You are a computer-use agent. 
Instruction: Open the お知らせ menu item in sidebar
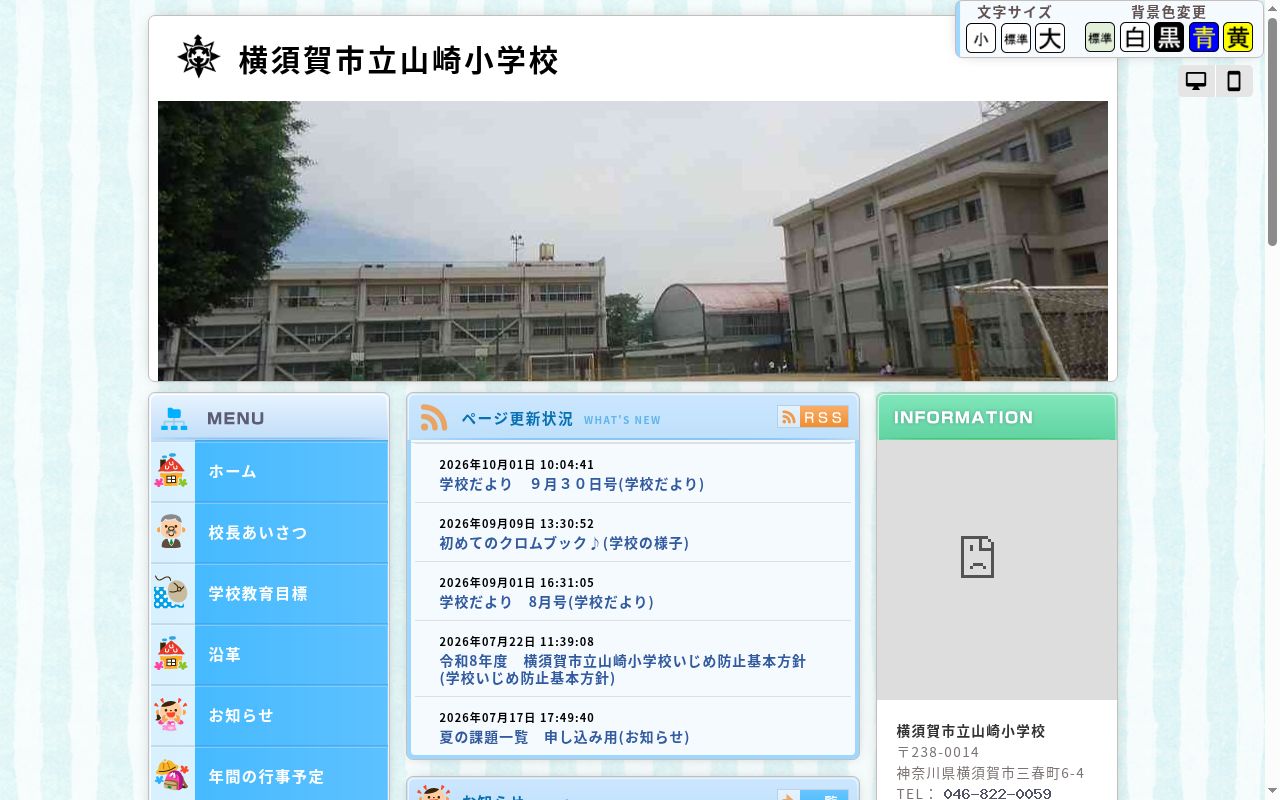[269, 716]
